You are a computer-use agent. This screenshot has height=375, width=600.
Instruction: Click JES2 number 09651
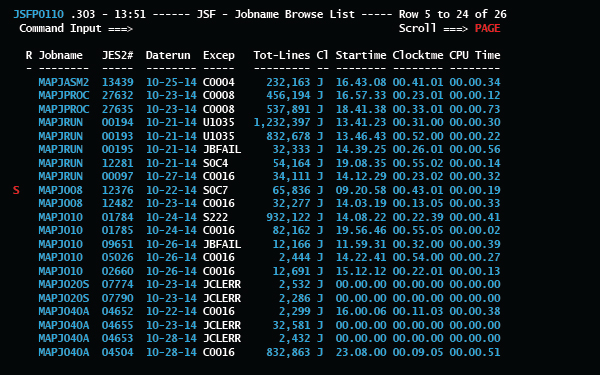point(117,244)
